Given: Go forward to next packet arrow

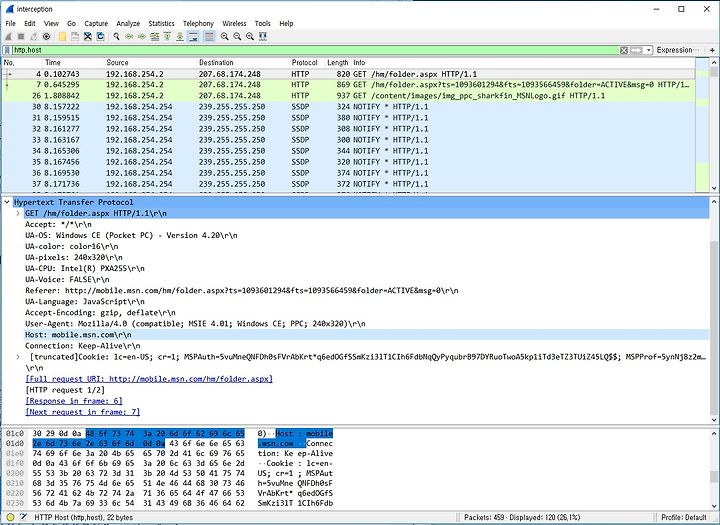Looking at the screenshot, I should [x=141, y=37].
